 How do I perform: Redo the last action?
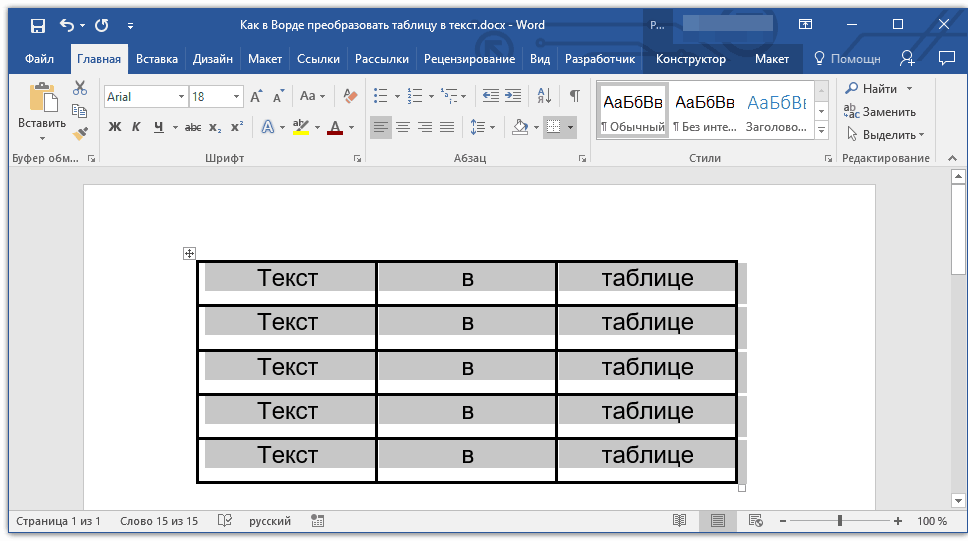click(x=102, y=25)
